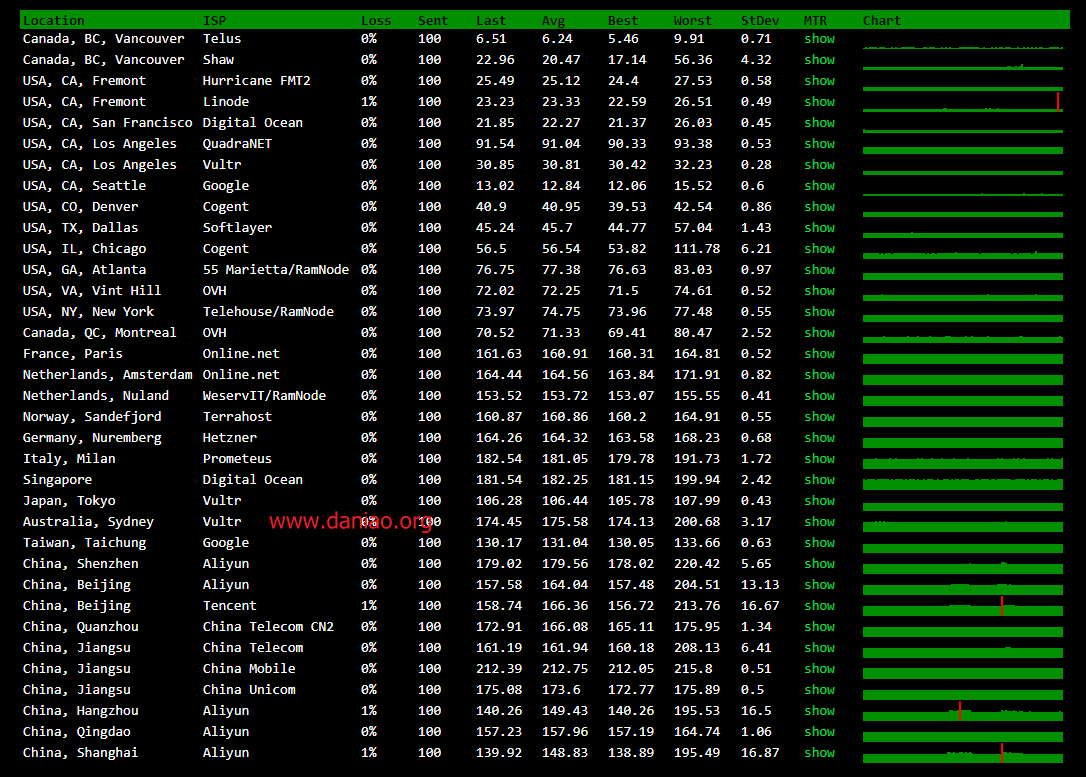Screen dimensions: 1086x777
Task: Open show for Beijing Aliyun row
Action: (819, 584)
